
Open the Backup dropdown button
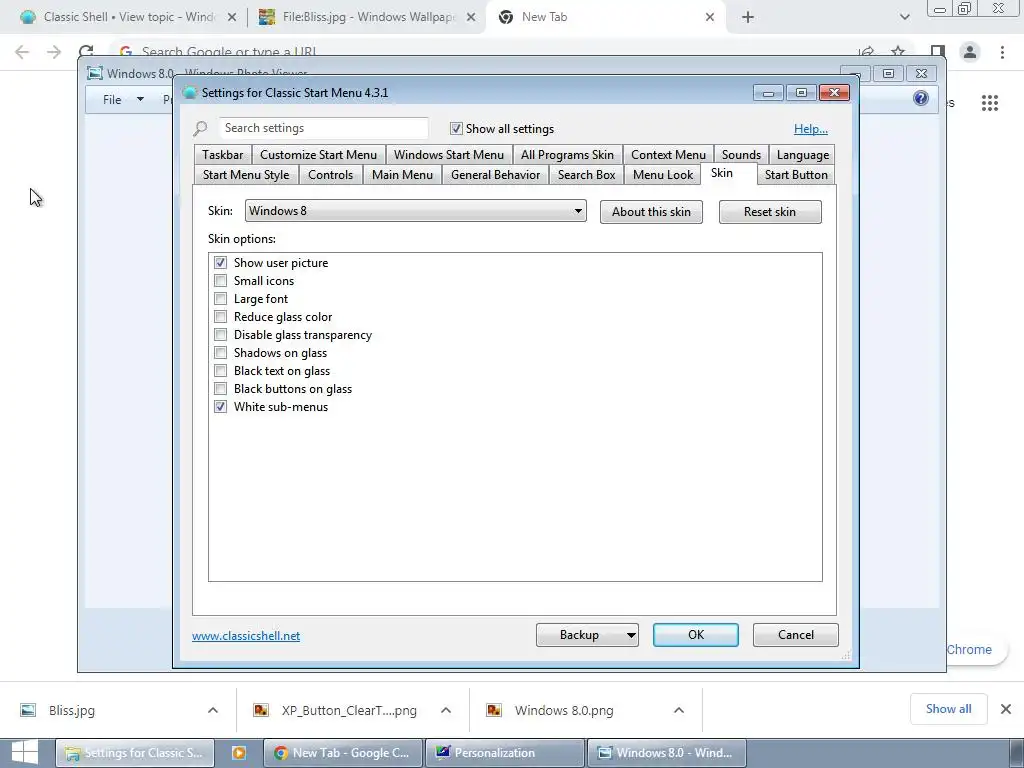coord(587,635)
